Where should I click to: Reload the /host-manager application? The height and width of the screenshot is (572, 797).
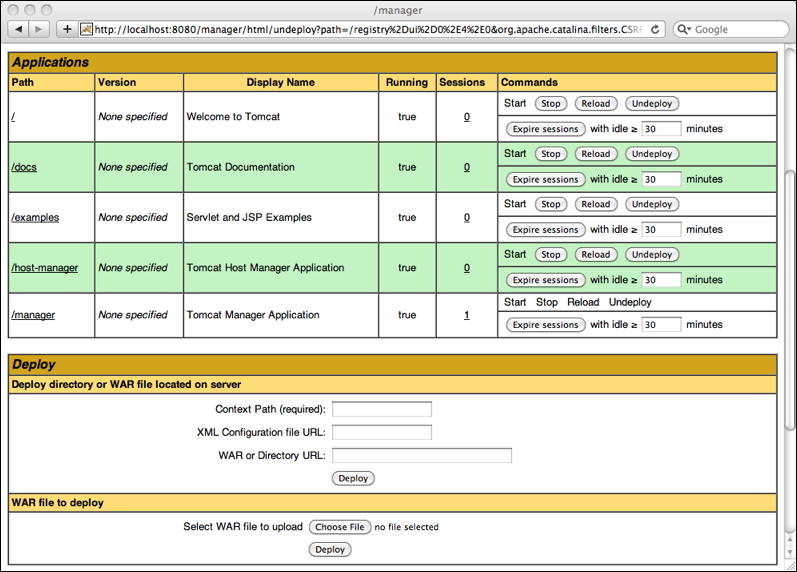(x=596, y=255)
